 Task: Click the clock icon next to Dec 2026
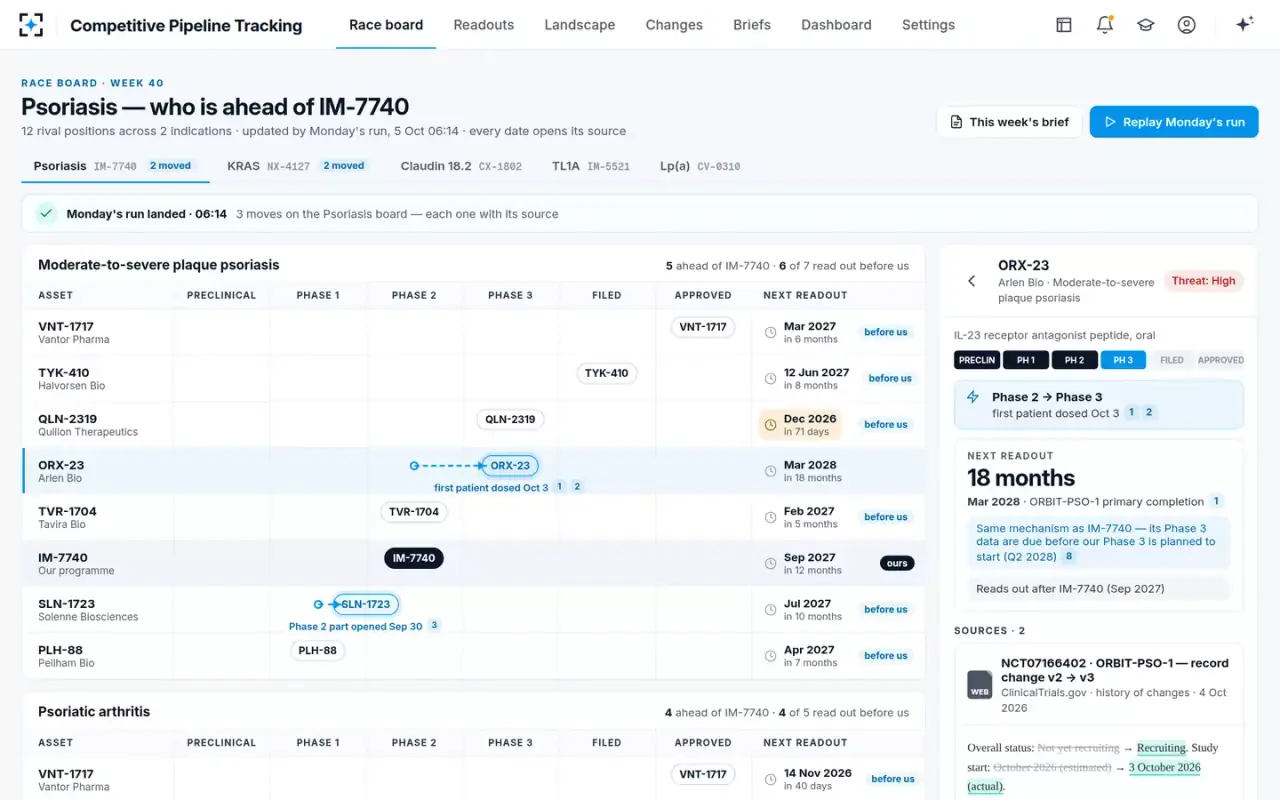click(770, 425)
